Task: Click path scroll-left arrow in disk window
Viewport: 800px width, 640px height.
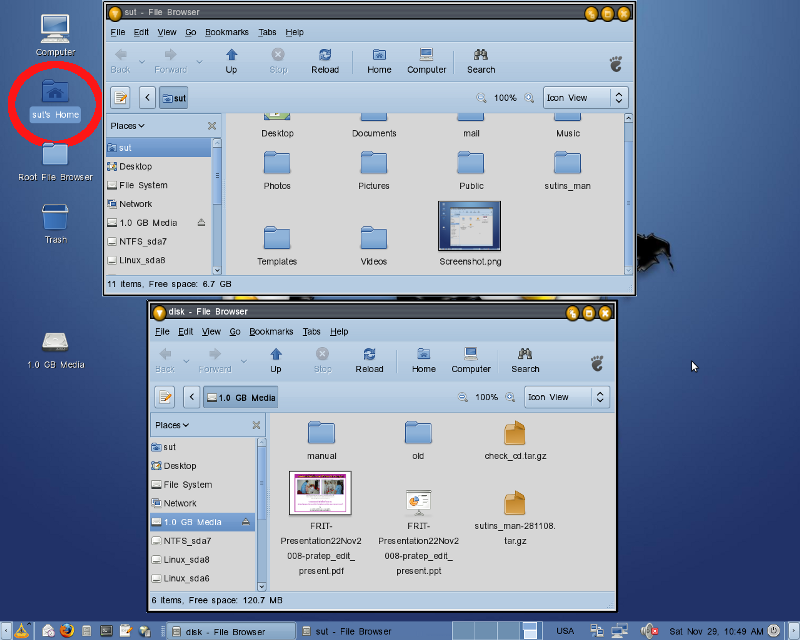Action: [192, 397]
